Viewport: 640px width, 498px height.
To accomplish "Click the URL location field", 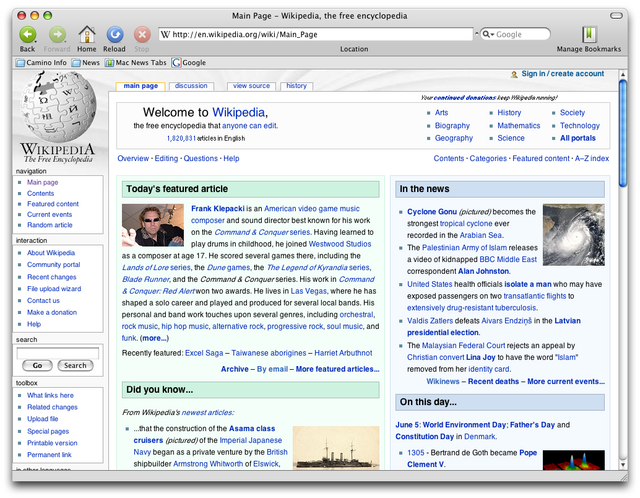I will tap(315, 34).
